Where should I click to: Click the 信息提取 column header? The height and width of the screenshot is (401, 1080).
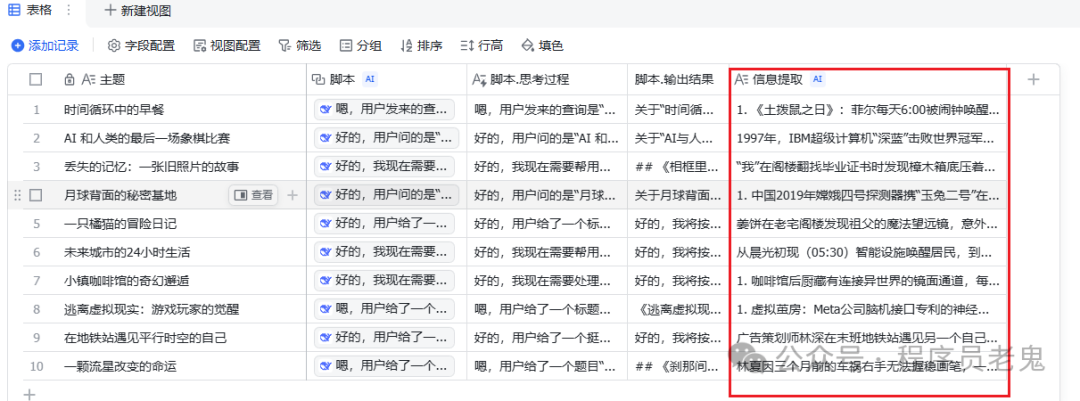(867, 80)
